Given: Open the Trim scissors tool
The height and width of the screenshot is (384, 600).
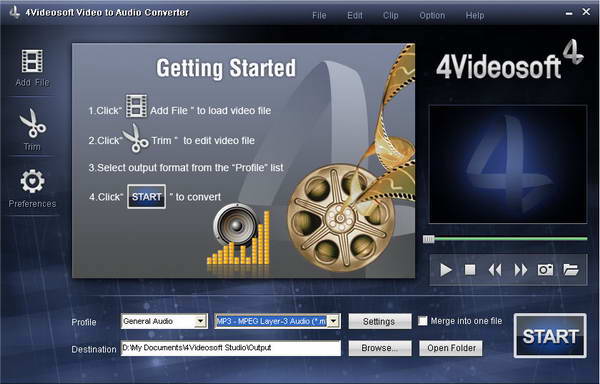Looking at the screenshot, I should pyautogui.click(x=33, y=123).
